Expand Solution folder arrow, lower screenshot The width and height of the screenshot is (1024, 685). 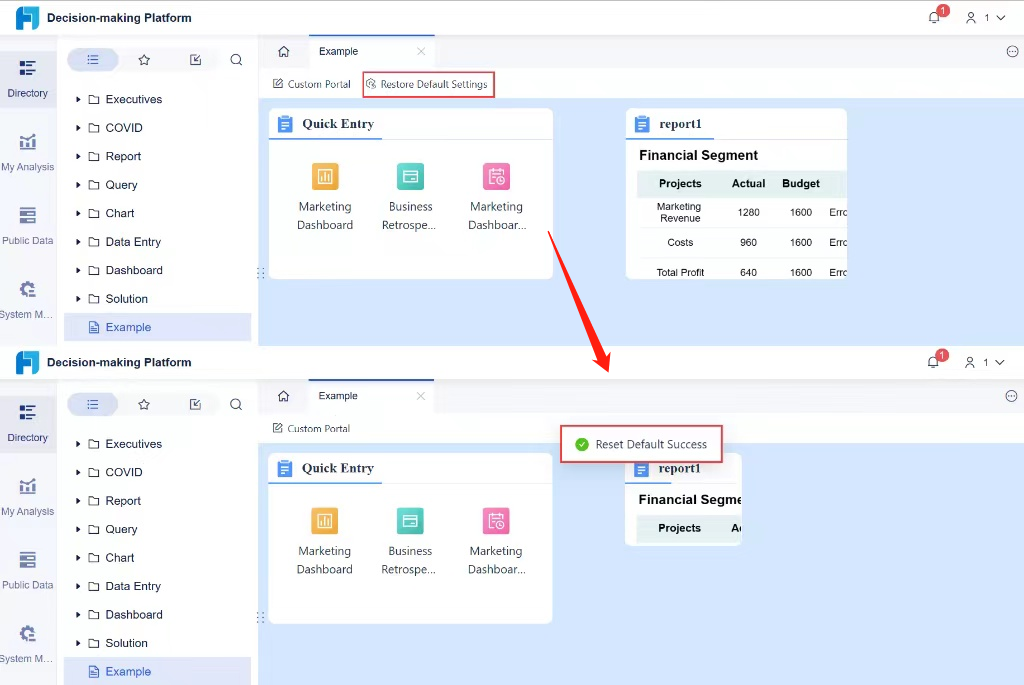(x=78, y=643)
